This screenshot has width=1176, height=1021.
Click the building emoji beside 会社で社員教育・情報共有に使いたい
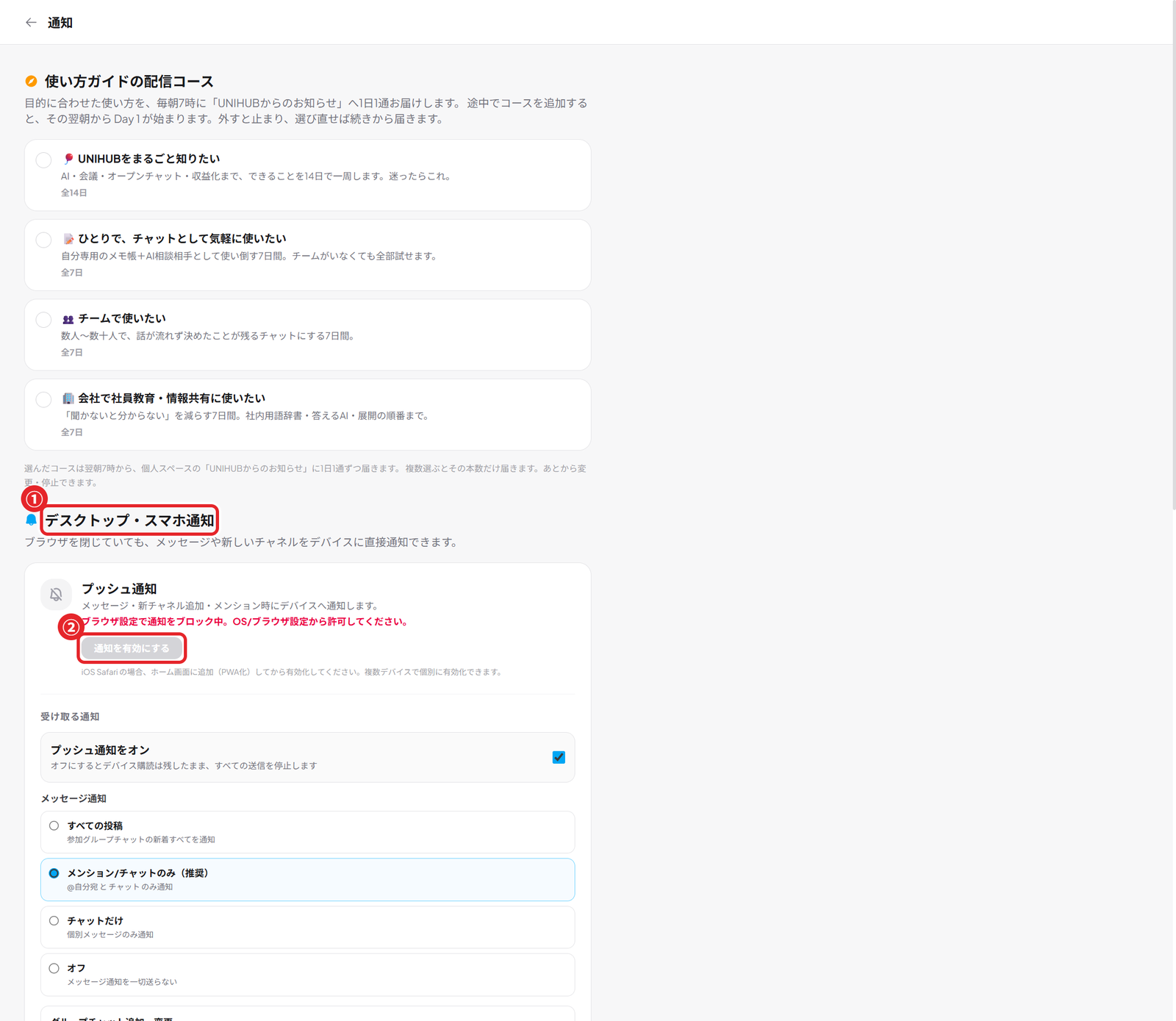(68, 398)
